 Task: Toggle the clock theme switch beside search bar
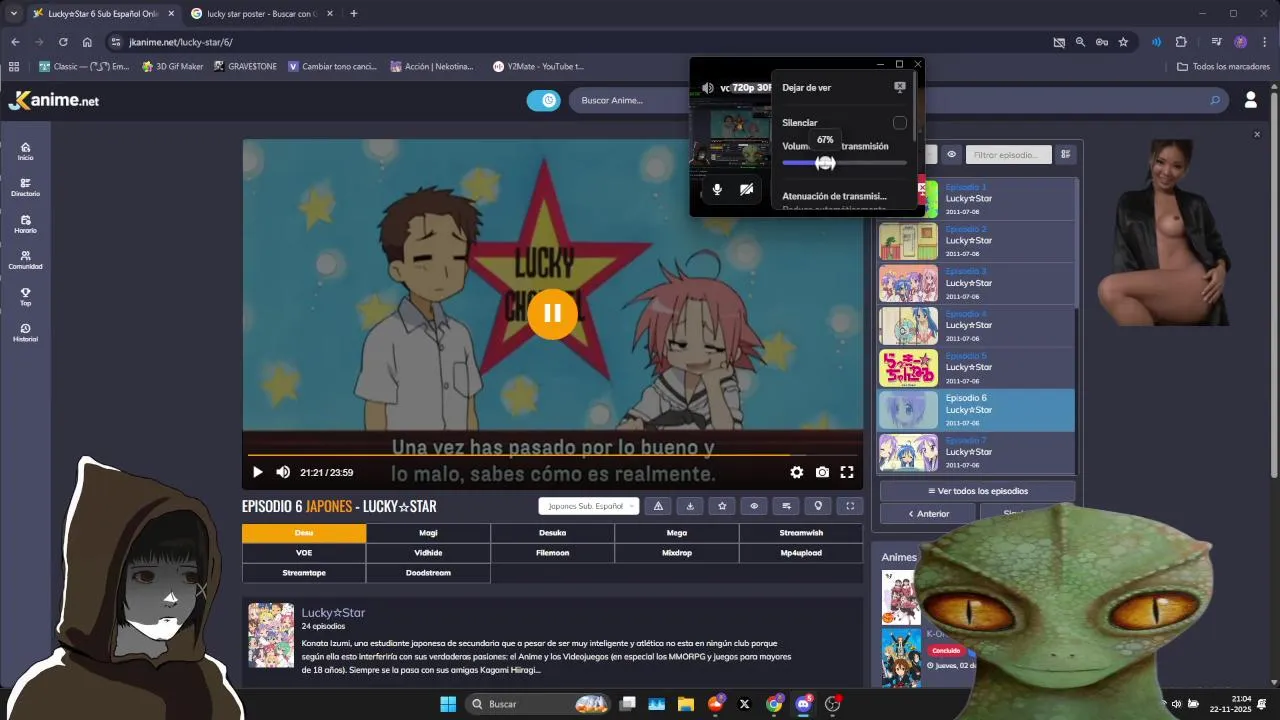click(544, 100)
